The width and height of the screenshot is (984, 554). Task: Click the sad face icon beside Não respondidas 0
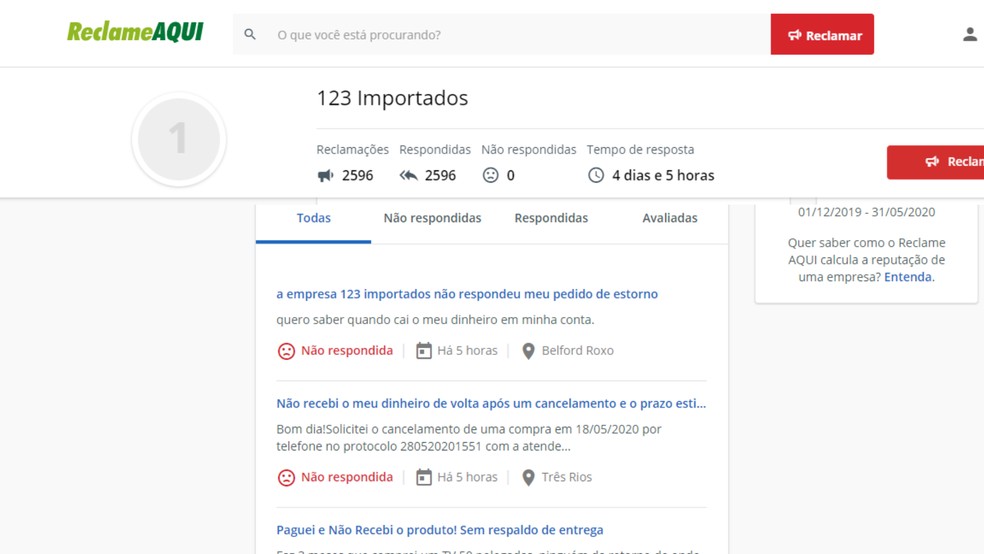[x=490, y=175]
